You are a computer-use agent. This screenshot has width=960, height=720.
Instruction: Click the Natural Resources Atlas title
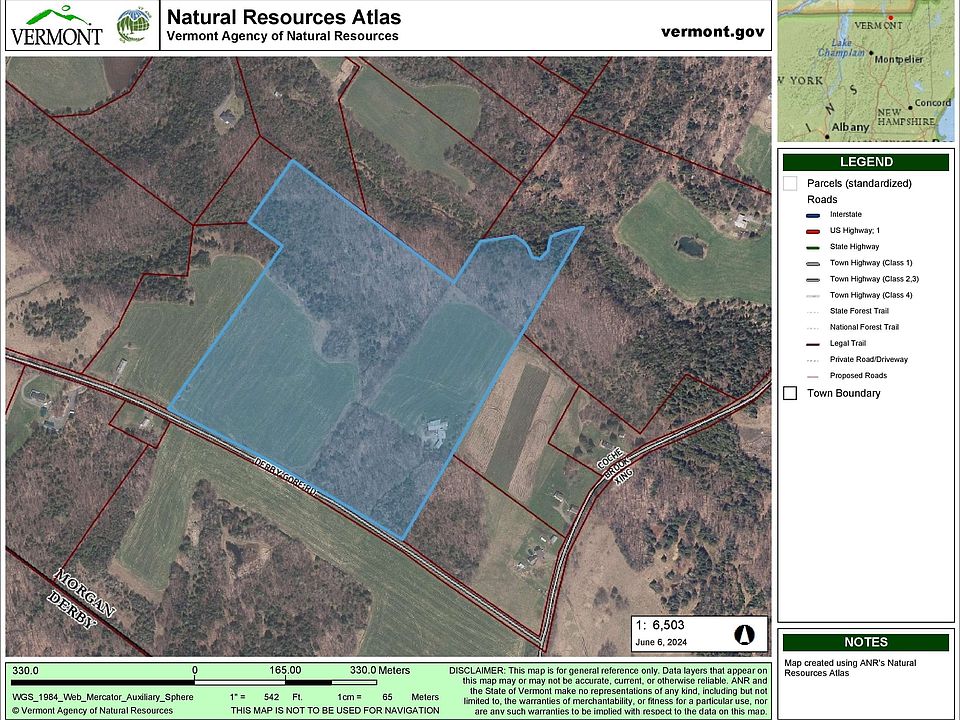283,17
